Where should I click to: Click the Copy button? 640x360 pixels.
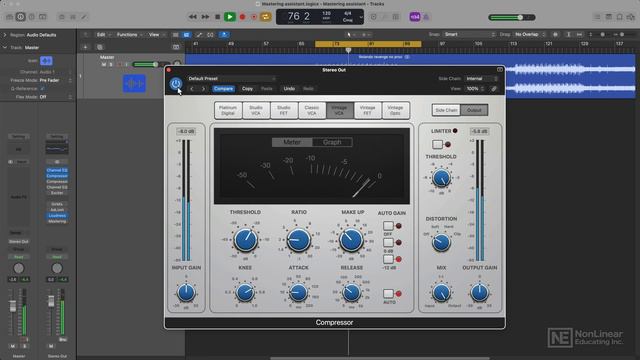[247, 89]
